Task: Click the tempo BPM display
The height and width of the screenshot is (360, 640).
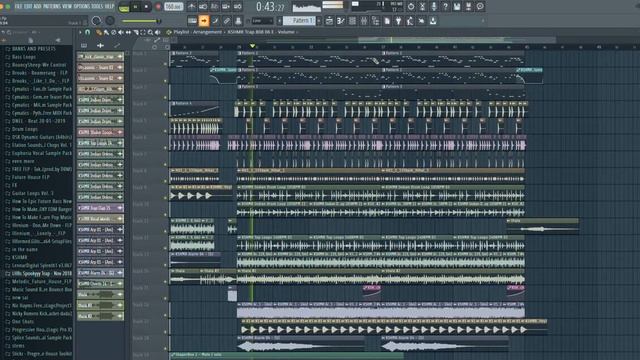Action: [173, 7]
